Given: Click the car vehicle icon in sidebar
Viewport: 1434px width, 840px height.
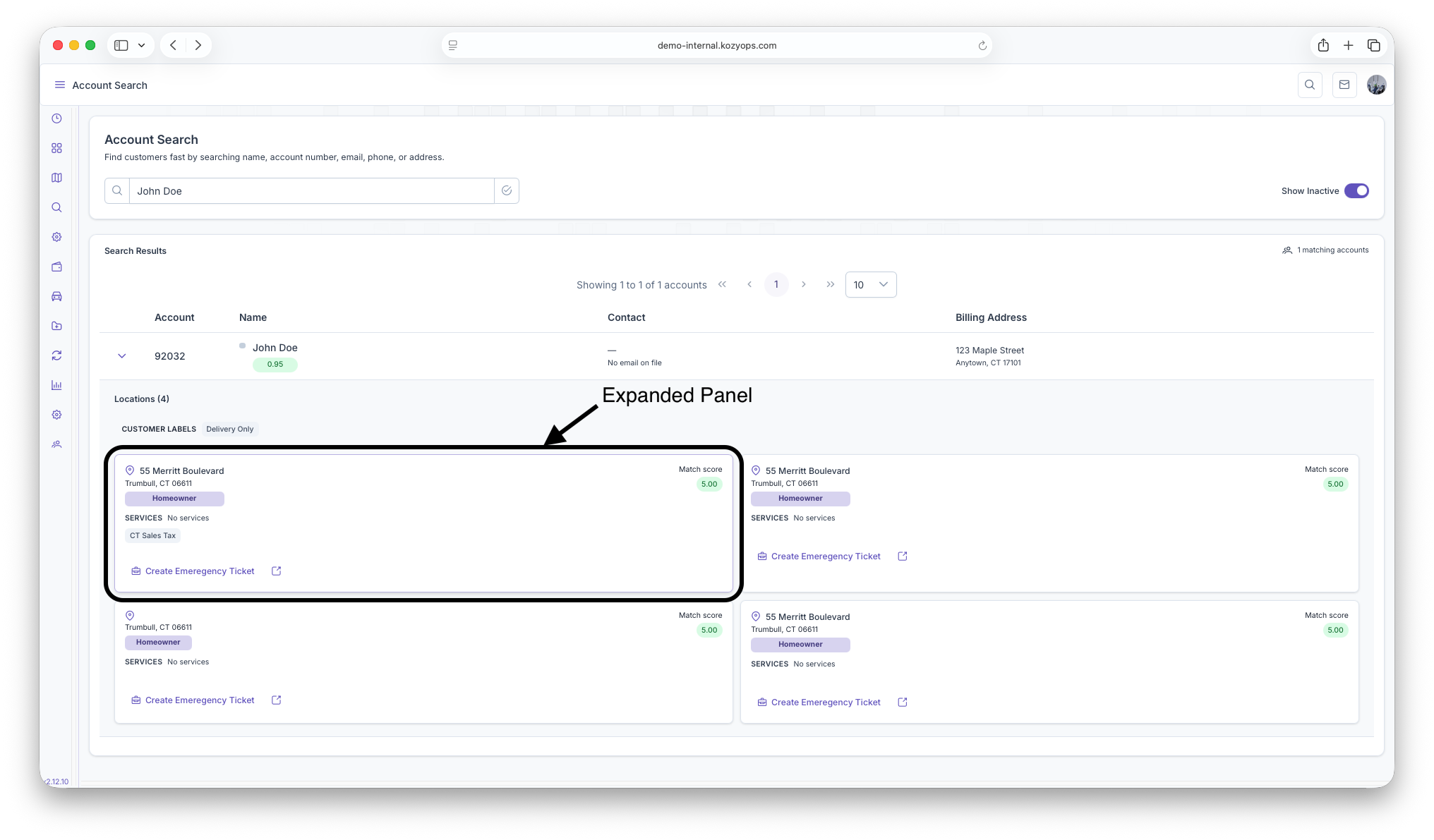Looking at the screenshot, I should coord(56,296).
